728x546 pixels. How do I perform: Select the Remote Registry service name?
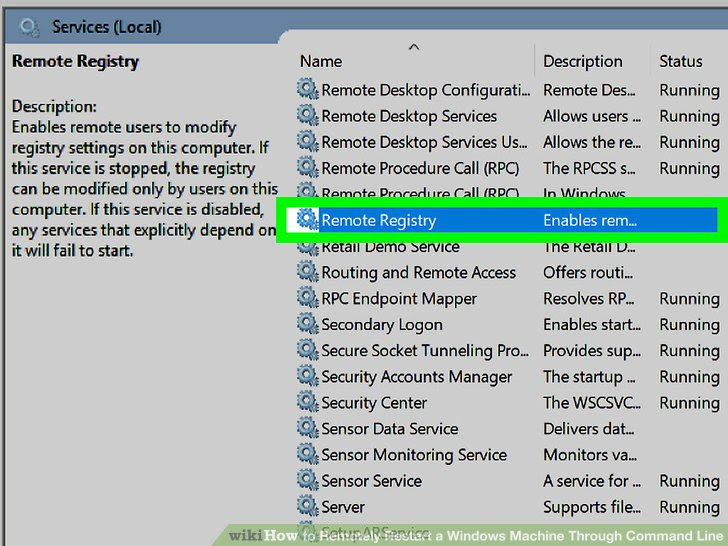379,221
